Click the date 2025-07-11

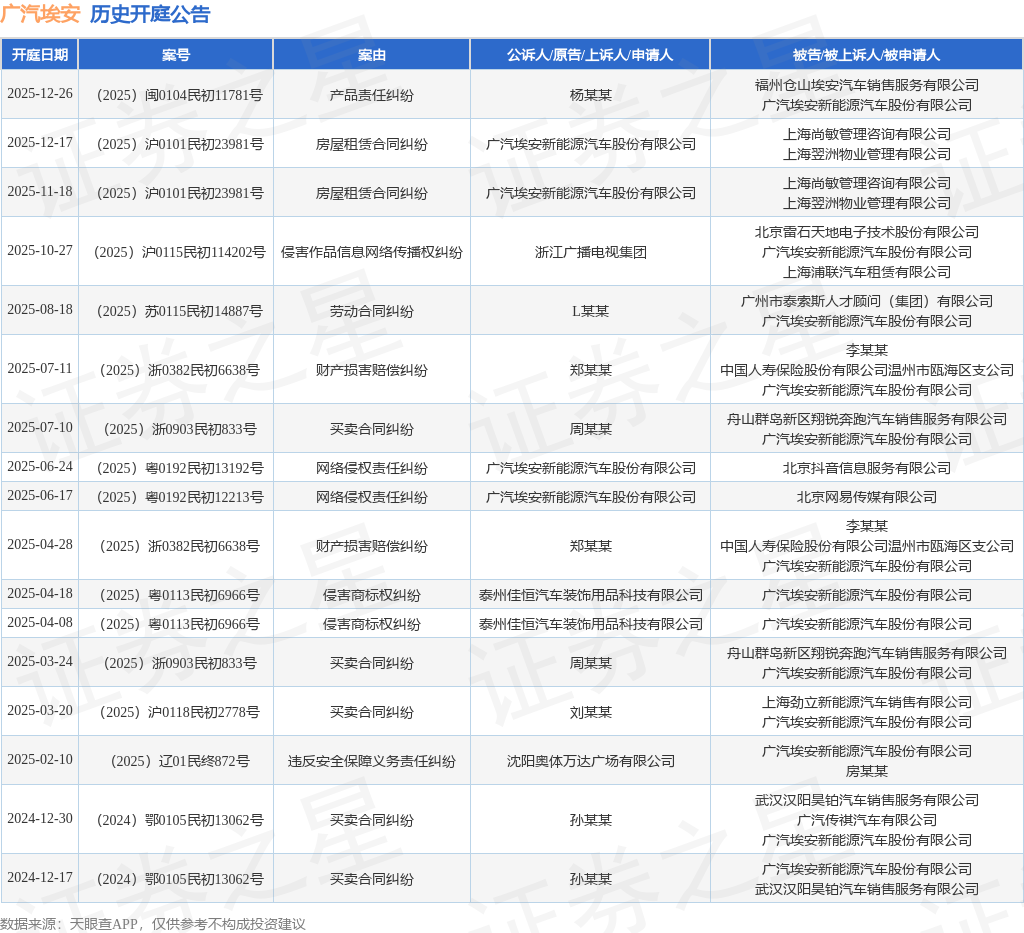pos(40,368)
